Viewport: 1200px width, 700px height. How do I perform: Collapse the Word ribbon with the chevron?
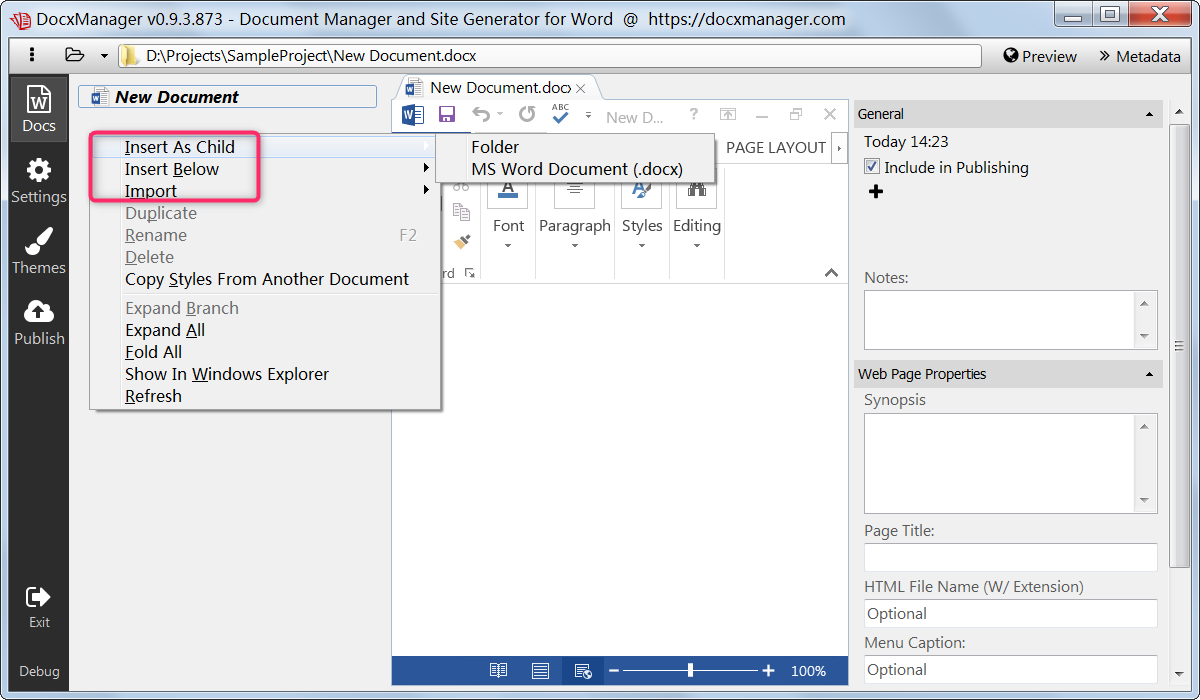[x=831, y=273]
